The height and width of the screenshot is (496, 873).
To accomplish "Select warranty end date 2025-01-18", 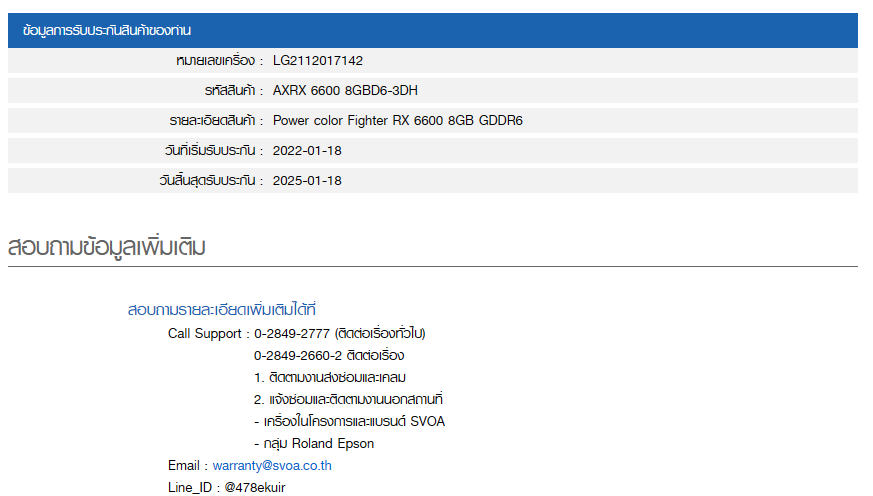I will coord(307,181).
